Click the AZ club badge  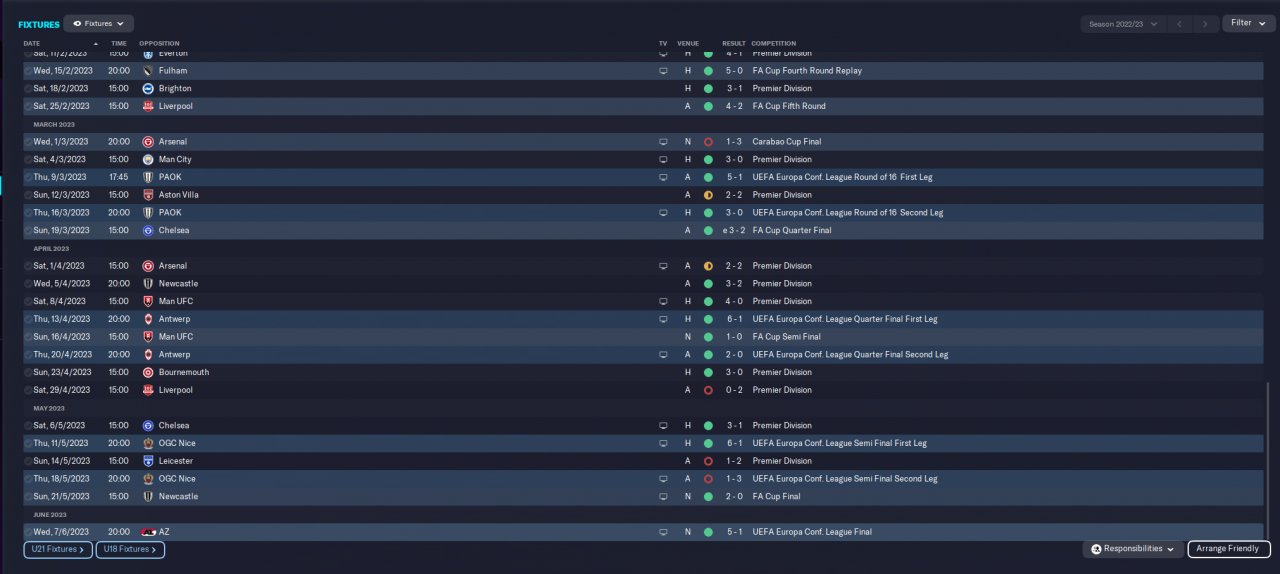pyautogui.click(x=148, y=532)
